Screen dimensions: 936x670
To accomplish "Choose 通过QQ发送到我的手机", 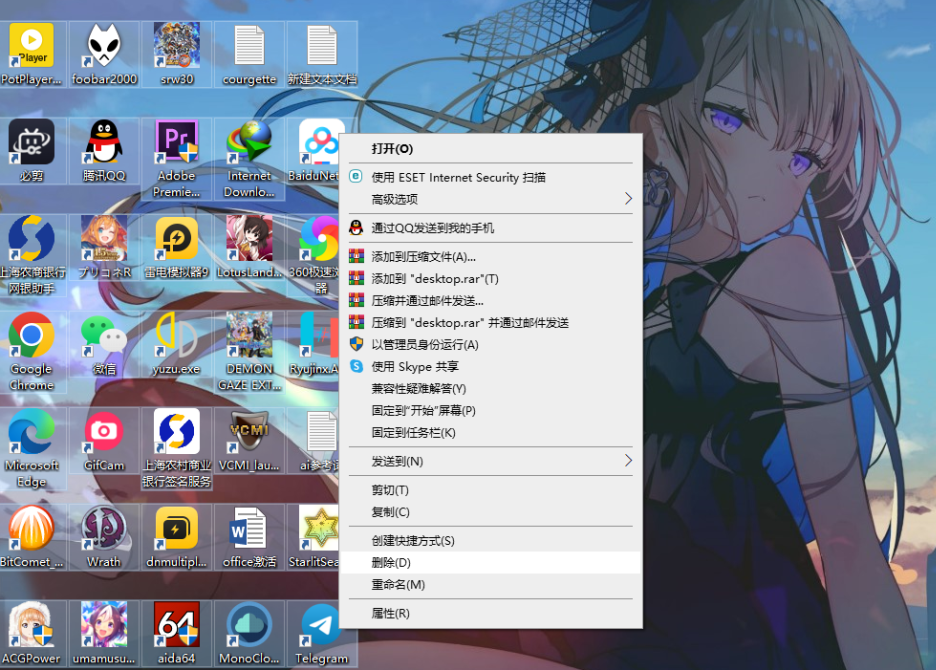I will [491, 228].
